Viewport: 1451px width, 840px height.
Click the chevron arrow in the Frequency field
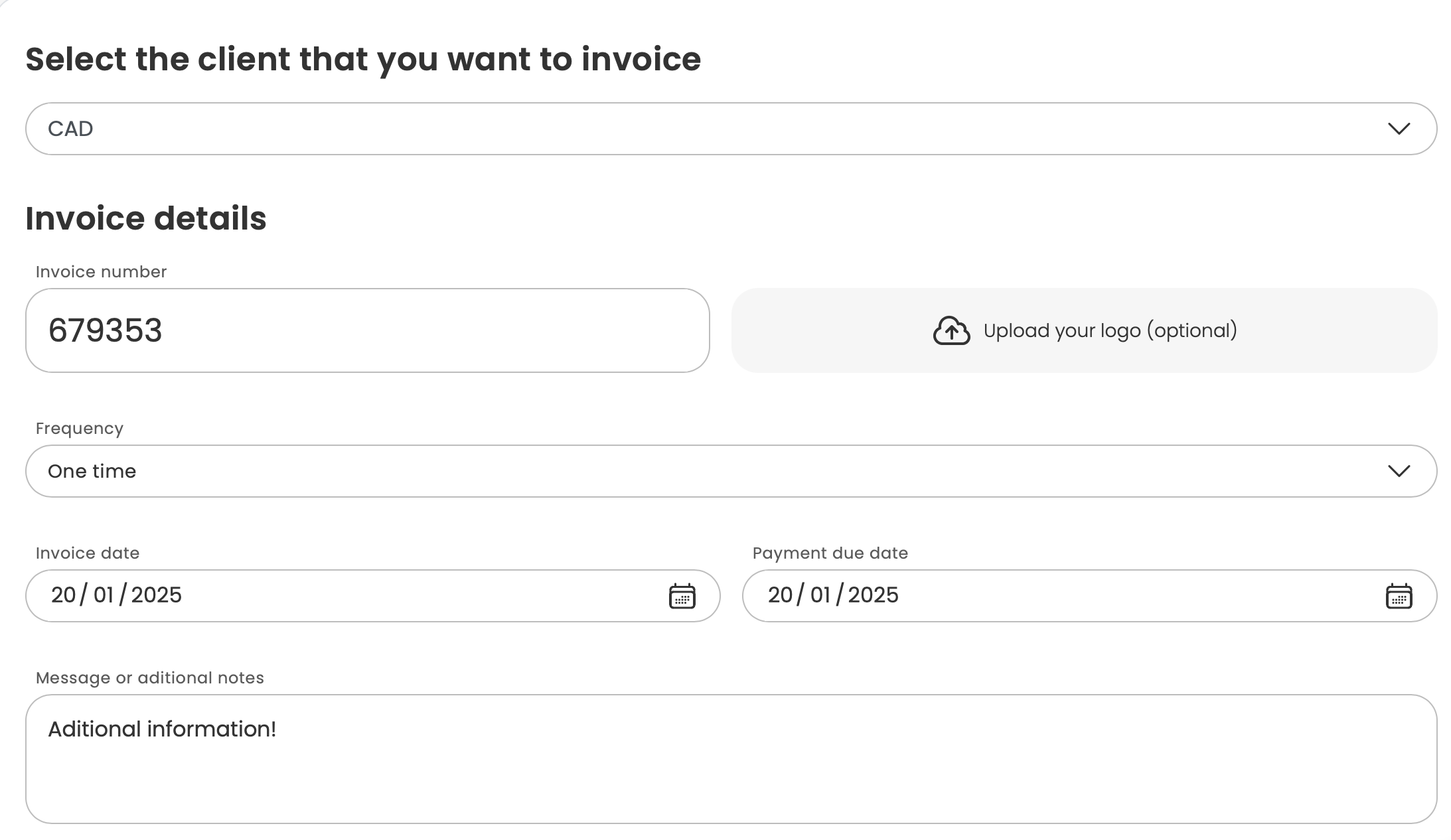1399,471
